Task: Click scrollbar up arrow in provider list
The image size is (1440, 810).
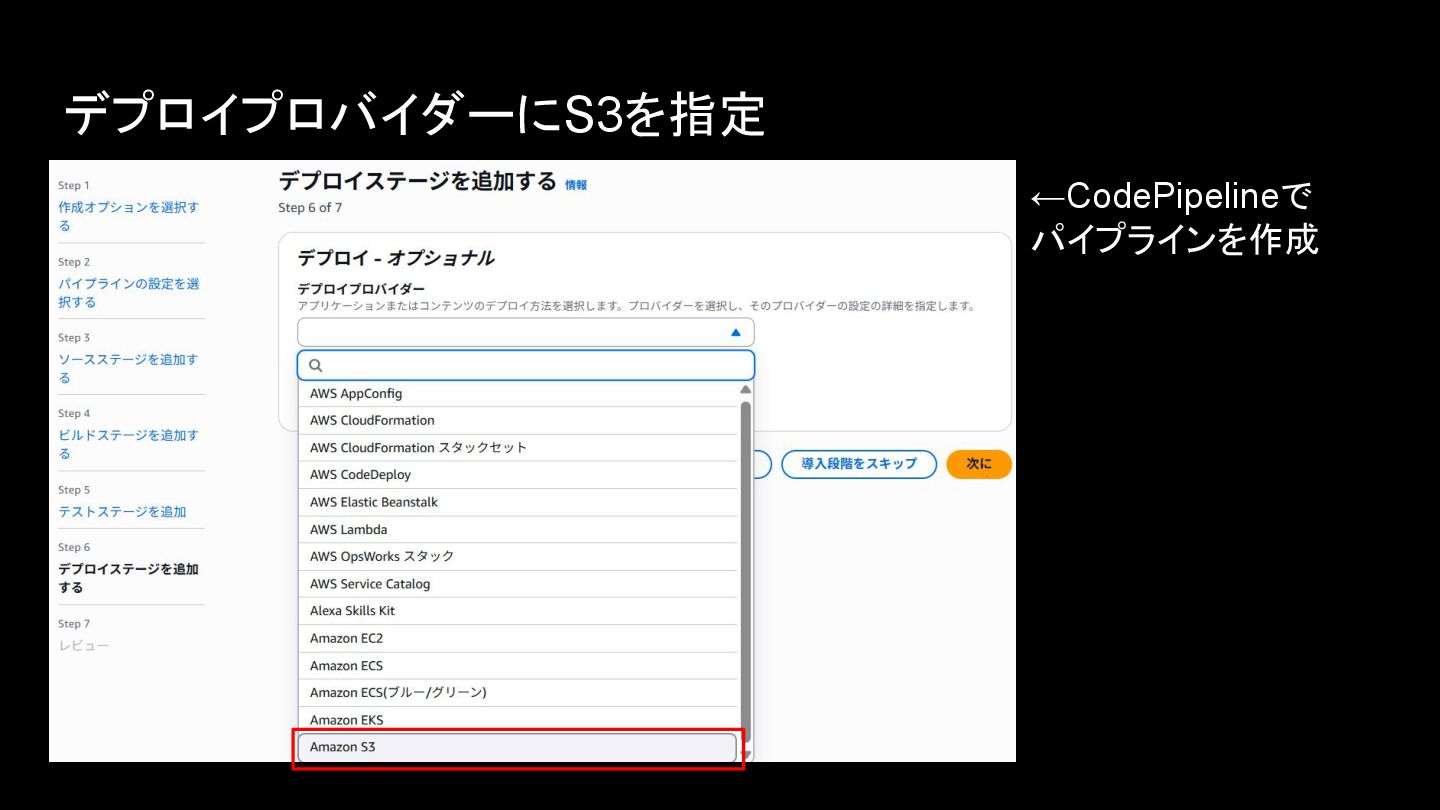Action: click(745, 390)
